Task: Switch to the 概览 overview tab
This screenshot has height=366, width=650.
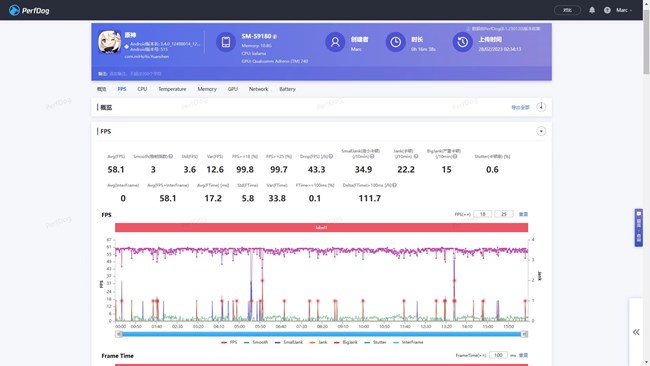Action: (102, 89)
